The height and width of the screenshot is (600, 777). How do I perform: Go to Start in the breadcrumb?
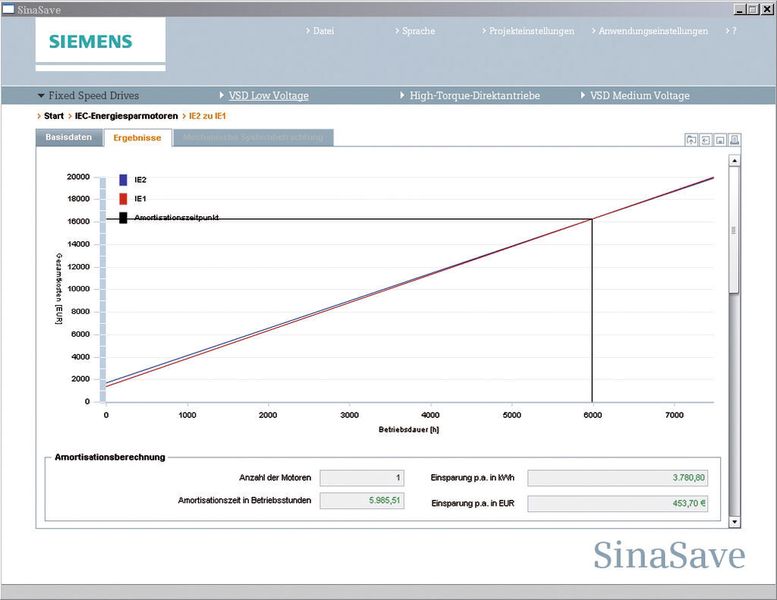54,116
